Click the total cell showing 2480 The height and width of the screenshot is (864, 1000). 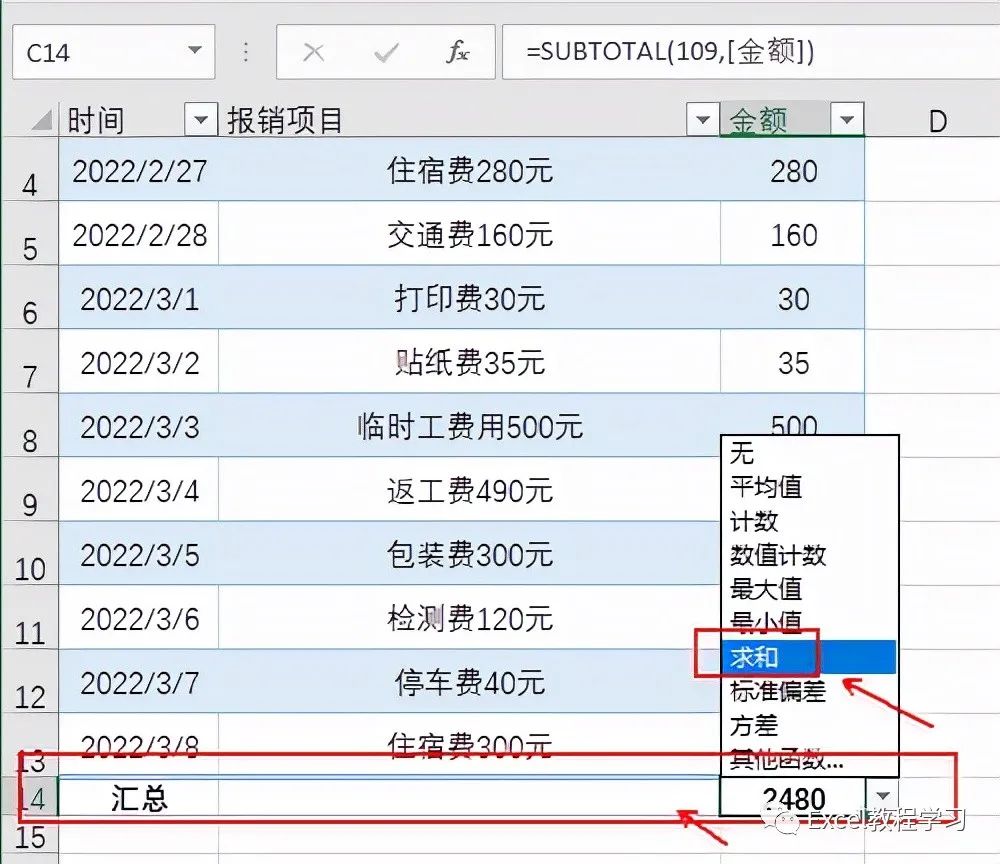coord(793,796)
